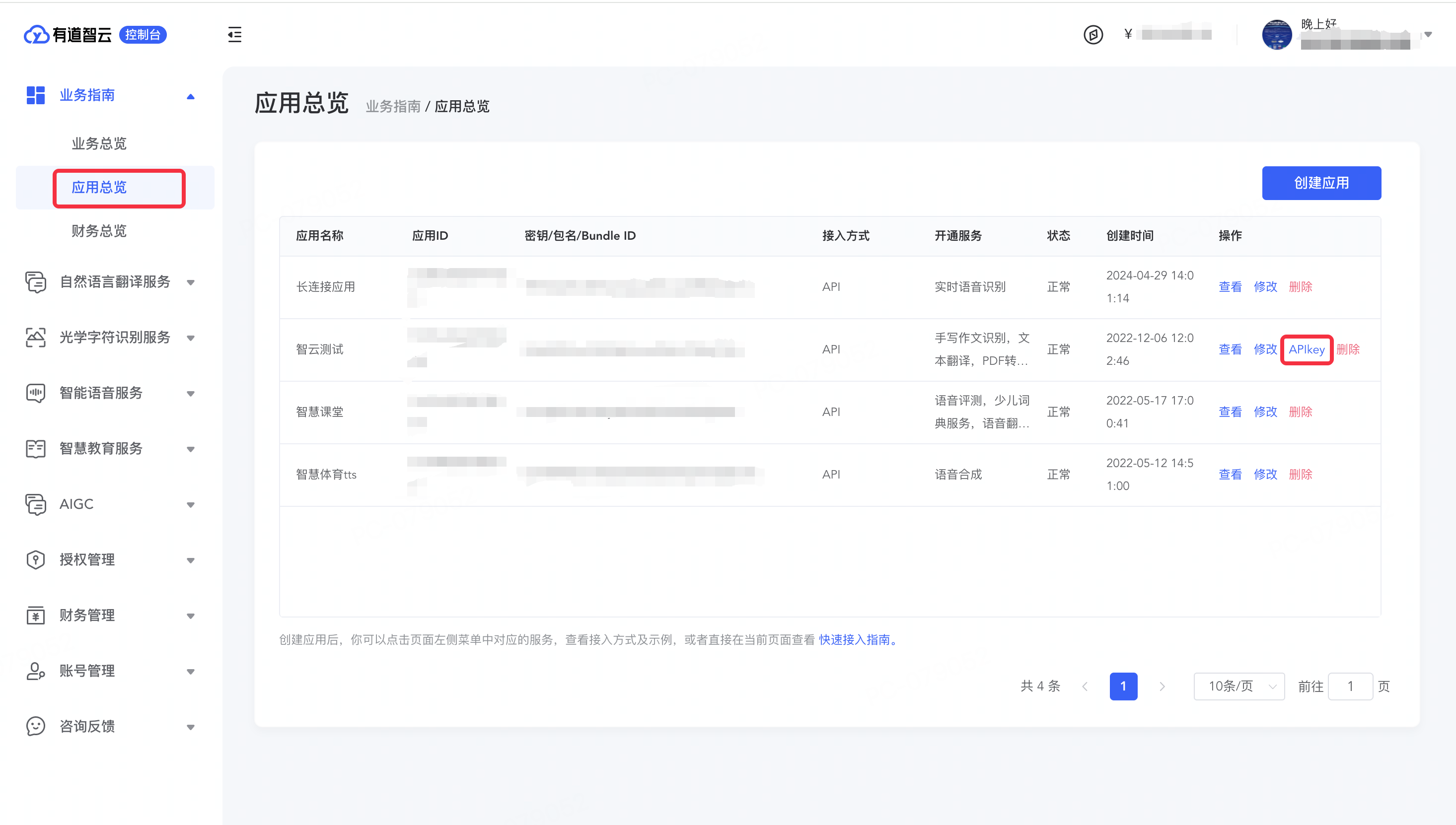Open 财务总览 from the sidebar
Viewport: 1456px width, 825px height.
click(99, 231)
